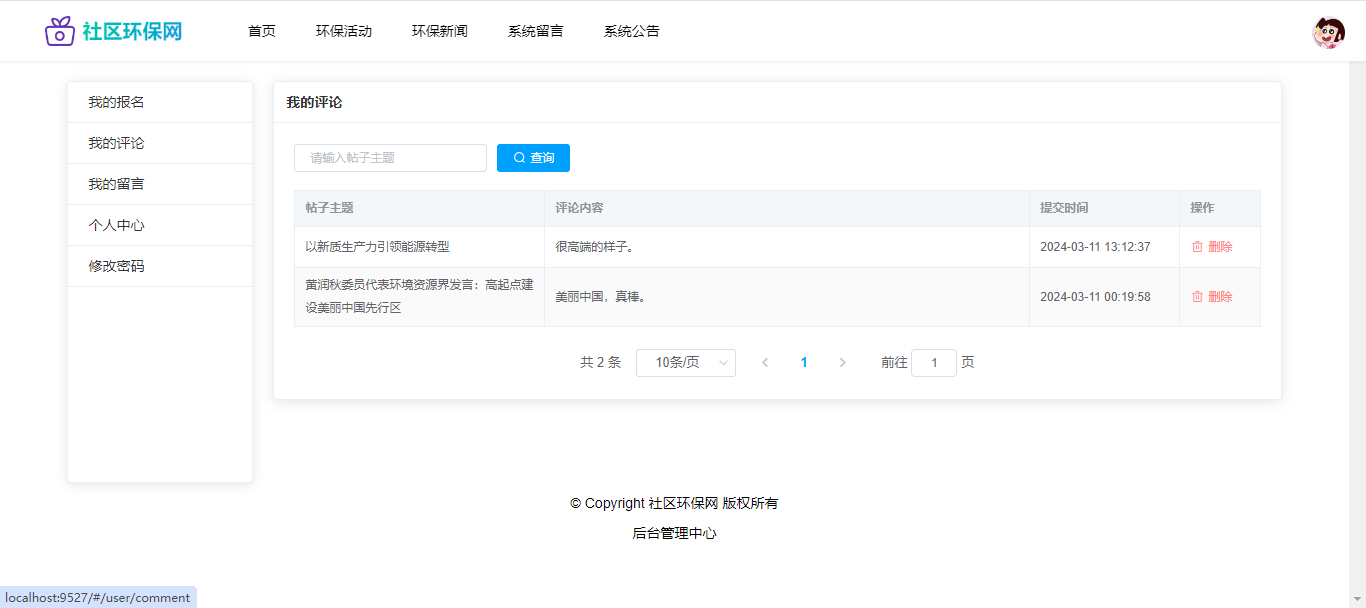Delete the 美丽中国，真棒 comment
This screenshot has height=608, width=1366.
click(x=1212, y=297)
